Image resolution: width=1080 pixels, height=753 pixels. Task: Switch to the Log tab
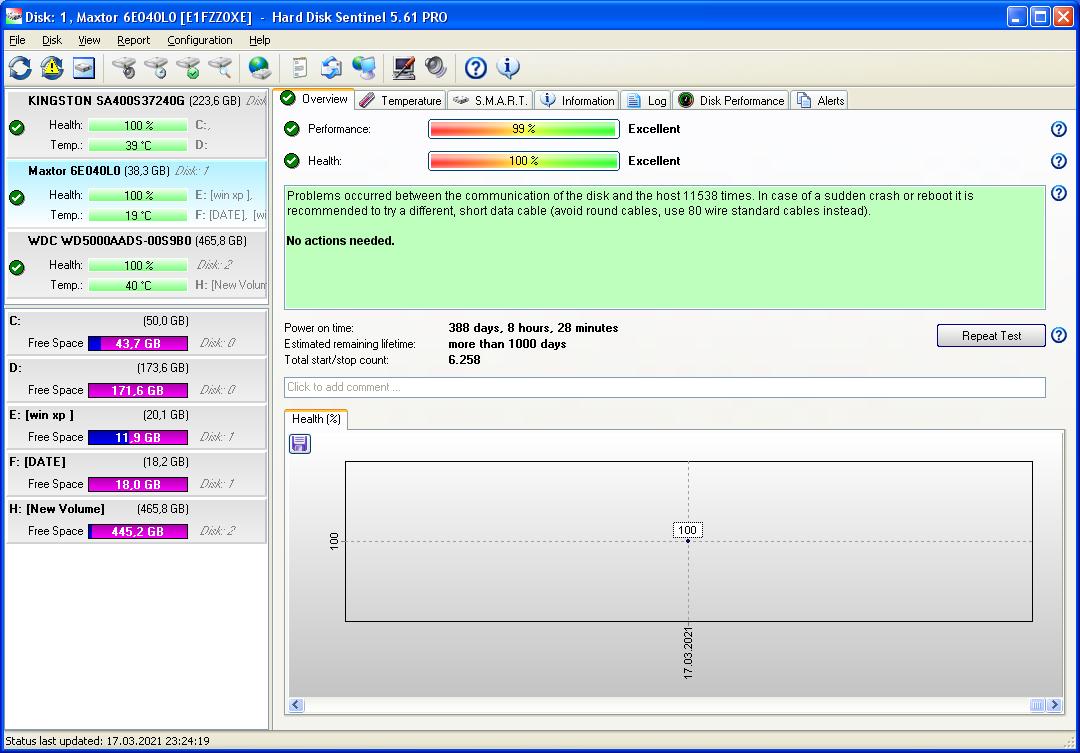(645, 101)
